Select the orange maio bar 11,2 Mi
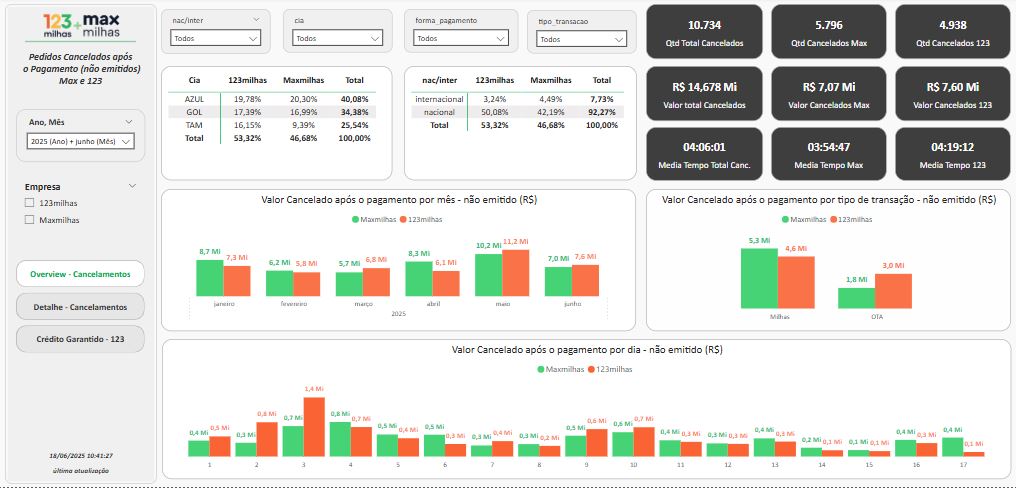Viewport: 1016px width, 488px height. [516, 273]
